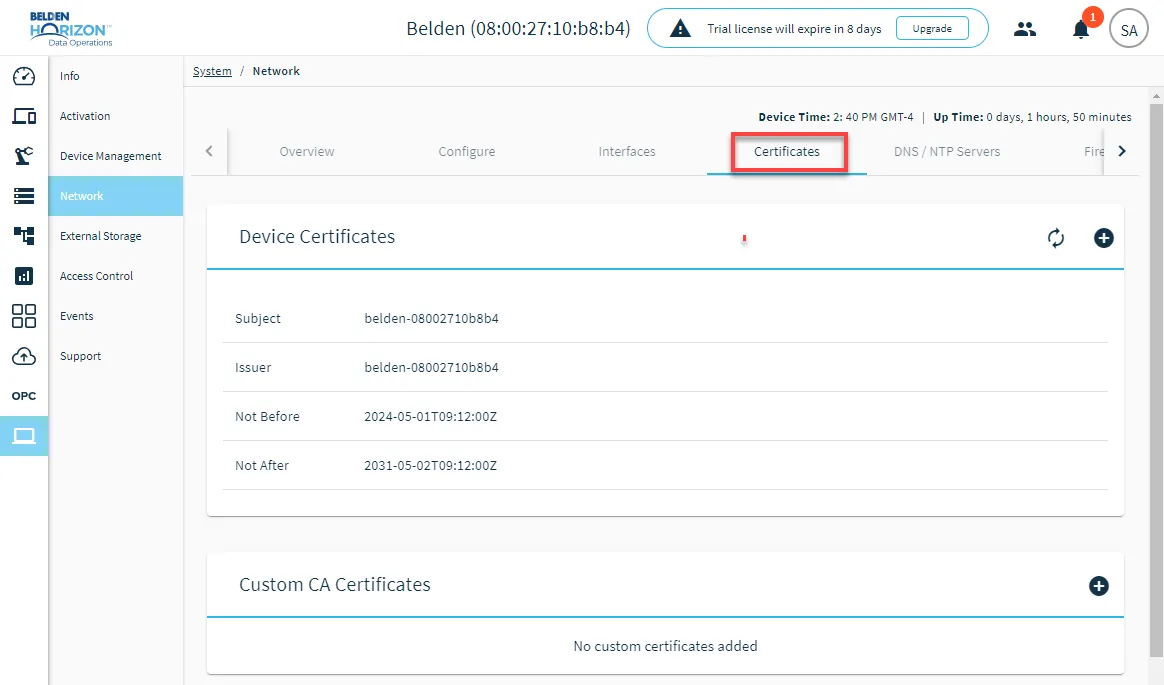Click the Belden Horizon logo
Viewport: 1164px width, 685px height.
[x=71, y=29]
